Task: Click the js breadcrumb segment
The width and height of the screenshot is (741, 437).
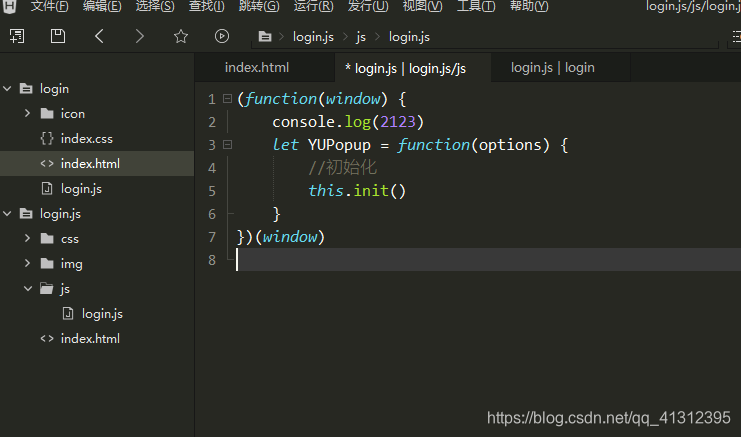Action: (x=361, y=37)
